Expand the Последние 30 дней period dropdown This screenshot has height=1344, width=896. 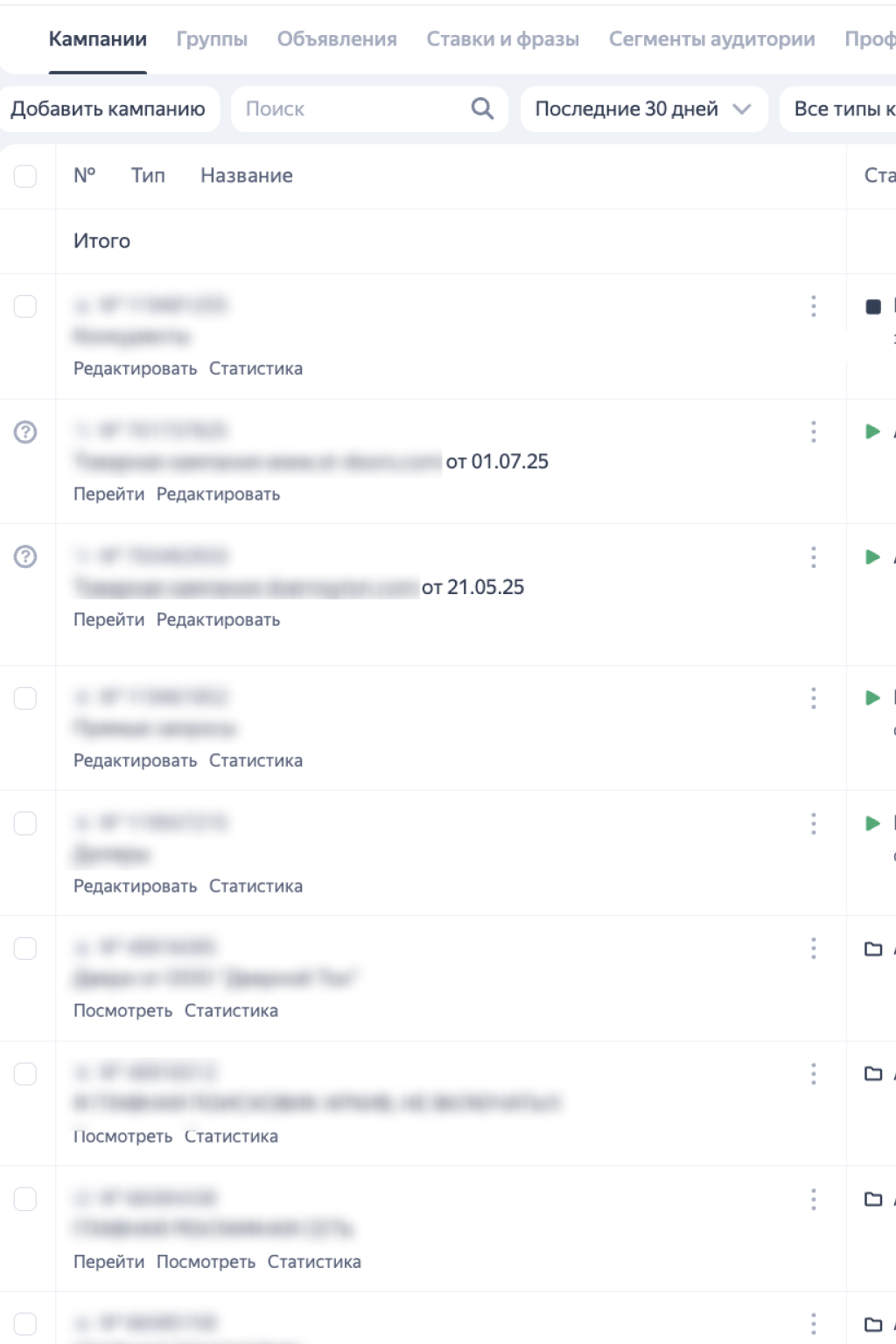point(643,109)
